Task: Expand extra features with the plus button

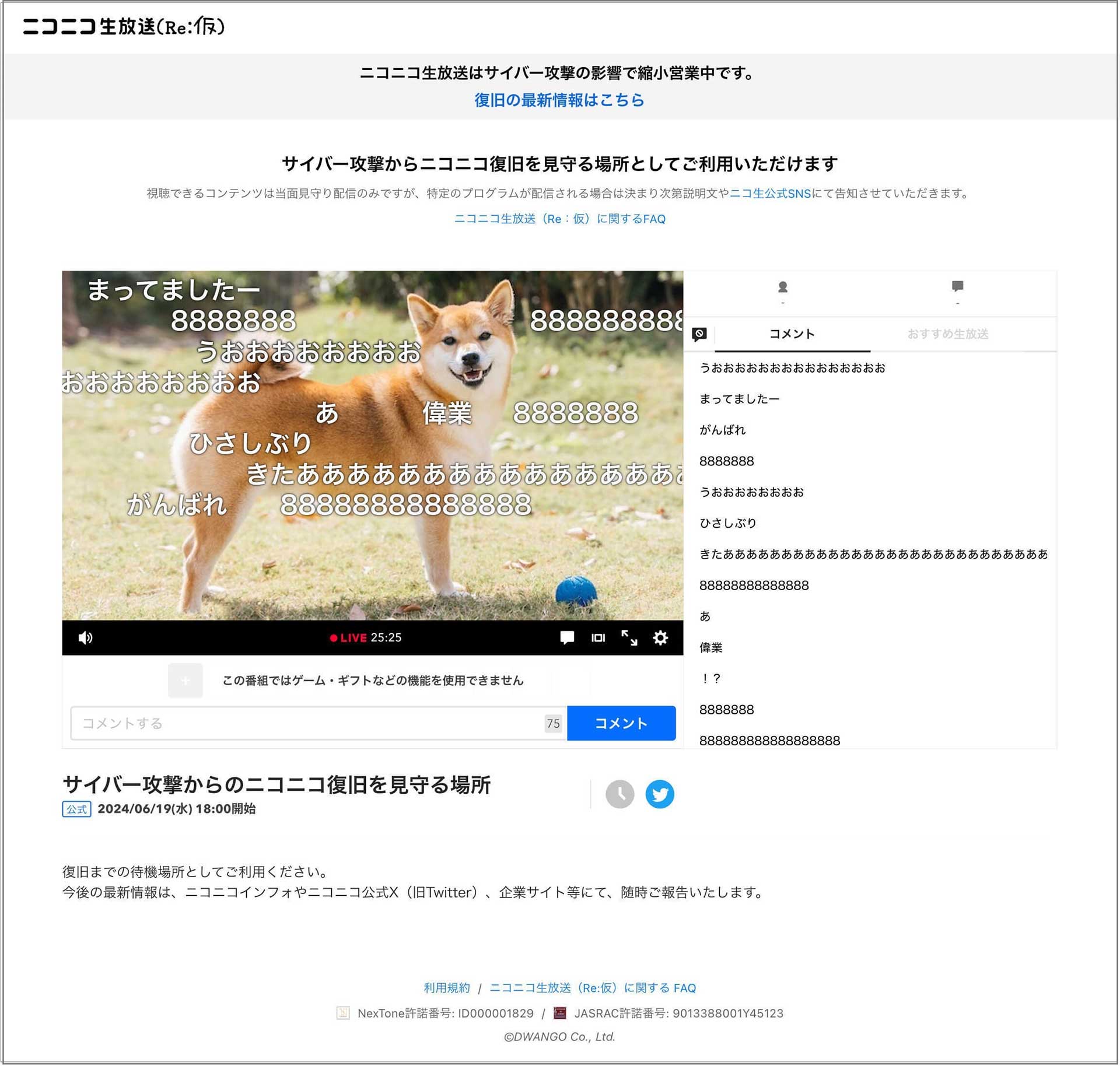Action: [185, 681]
